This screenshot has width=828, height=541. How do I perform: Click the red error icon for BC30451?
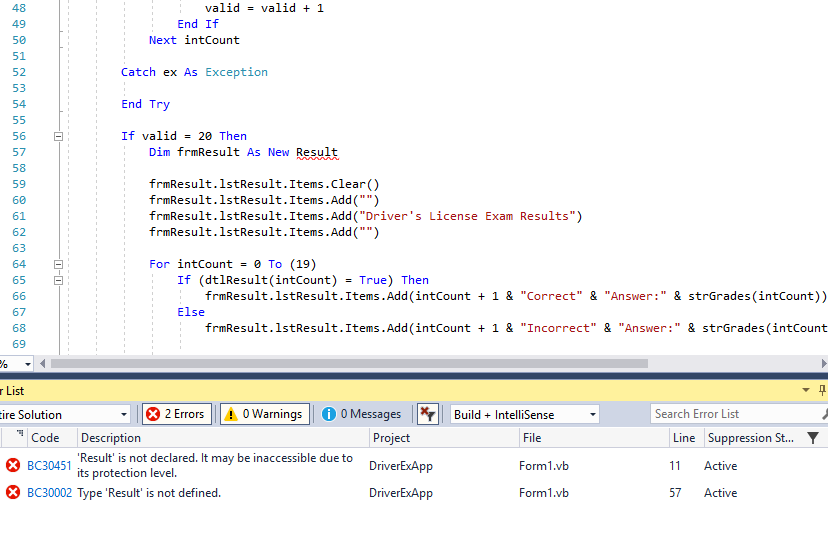click(13, 465)
